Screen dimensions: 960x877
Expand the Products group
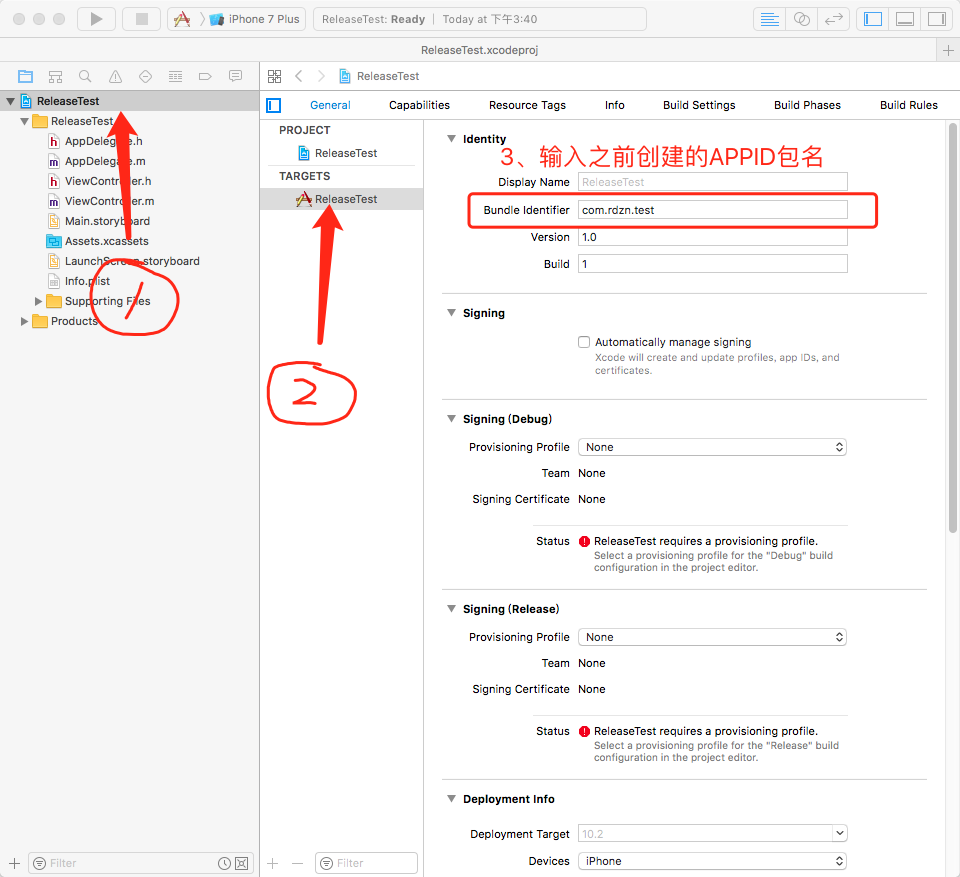(24, 321)
